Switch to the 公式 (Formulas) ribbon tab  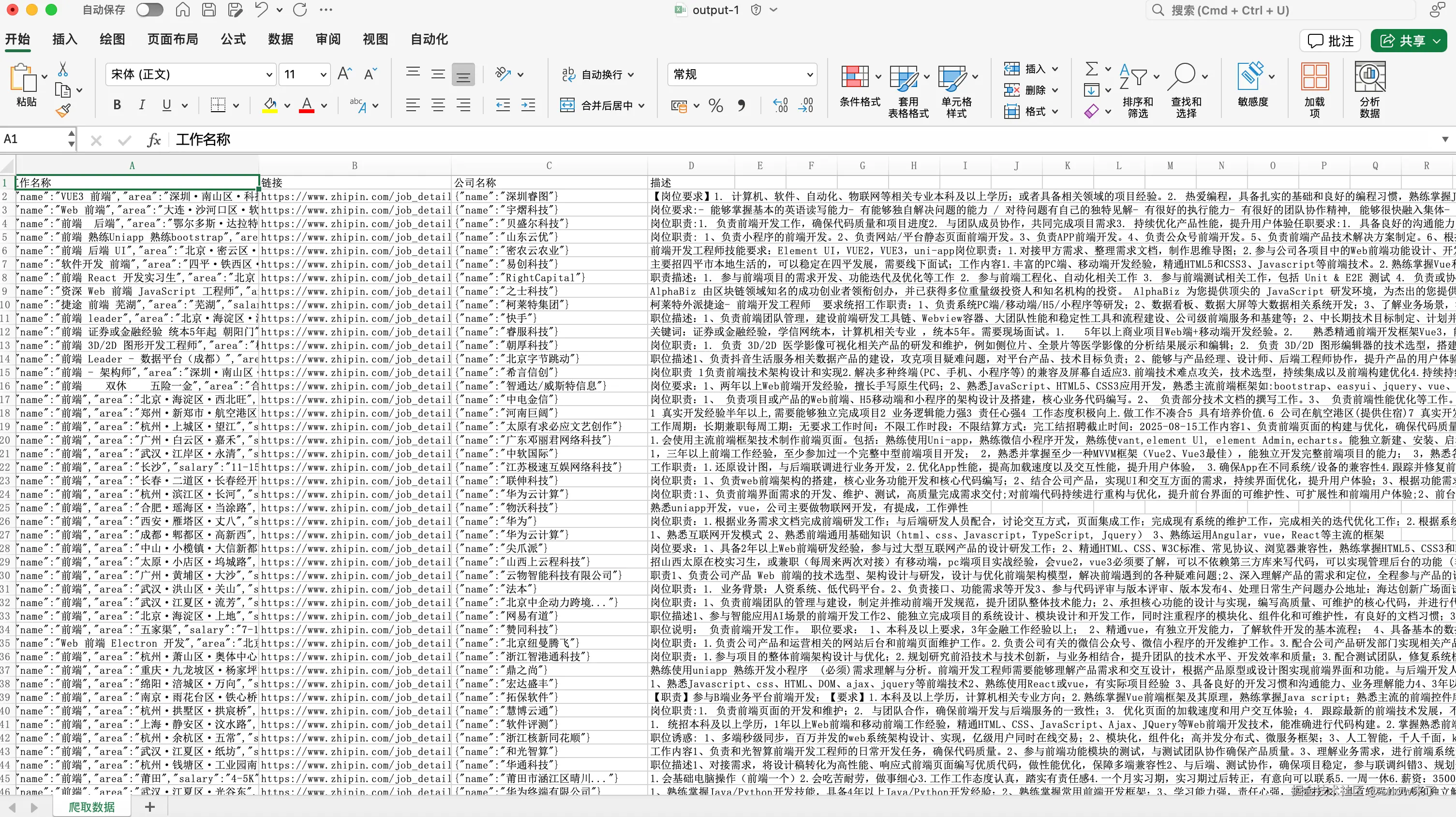pos(233,39)
